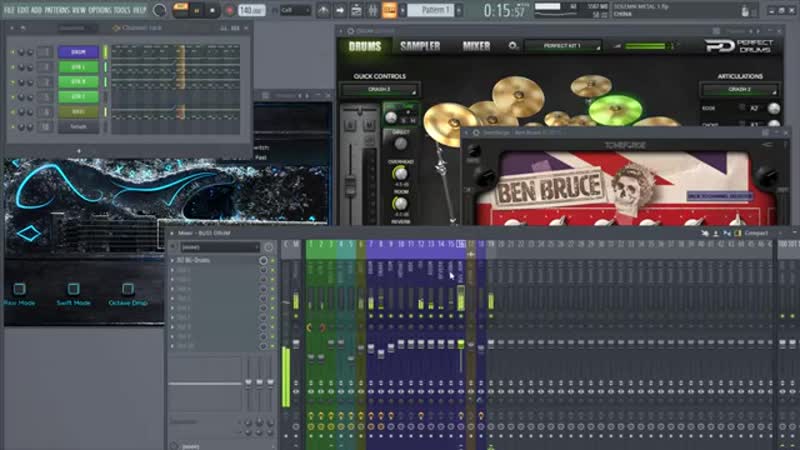This screenshot has width=800, height=450.
Task: Select the olive BASS channel button
Action: click(78, 111)
